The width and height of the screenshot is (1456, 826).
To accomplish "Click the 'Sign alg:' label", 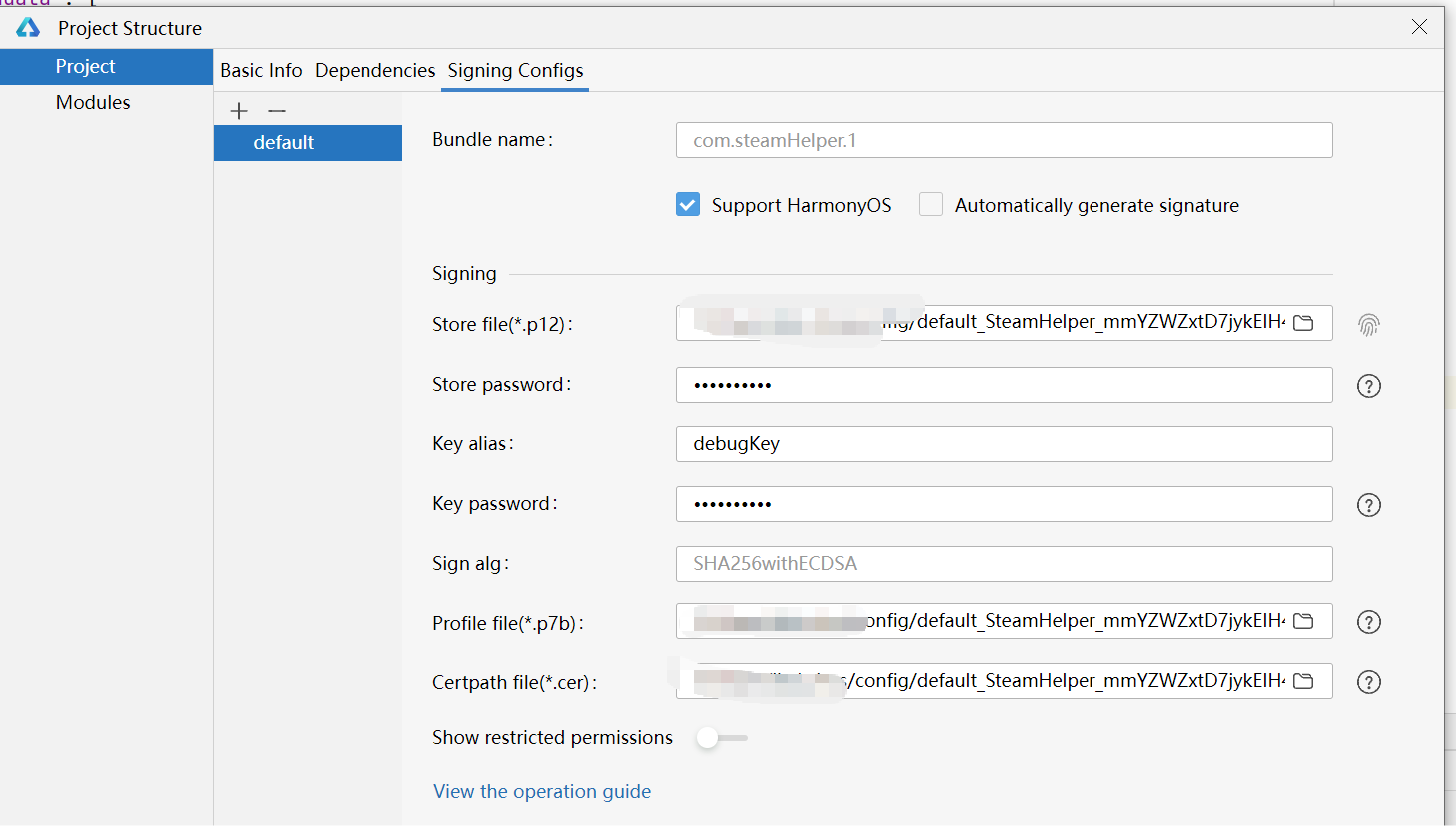I will tap(470, 564).
